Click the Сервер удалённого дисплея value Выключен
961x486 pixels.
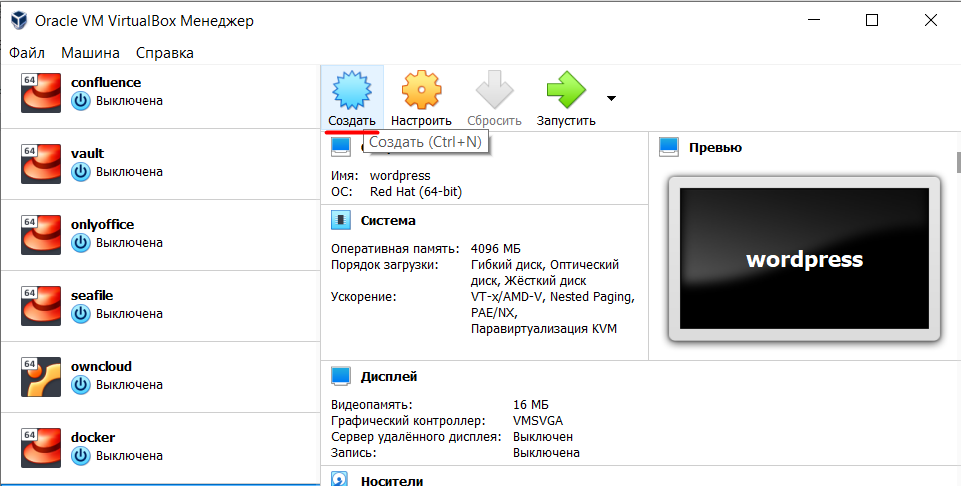543,437
